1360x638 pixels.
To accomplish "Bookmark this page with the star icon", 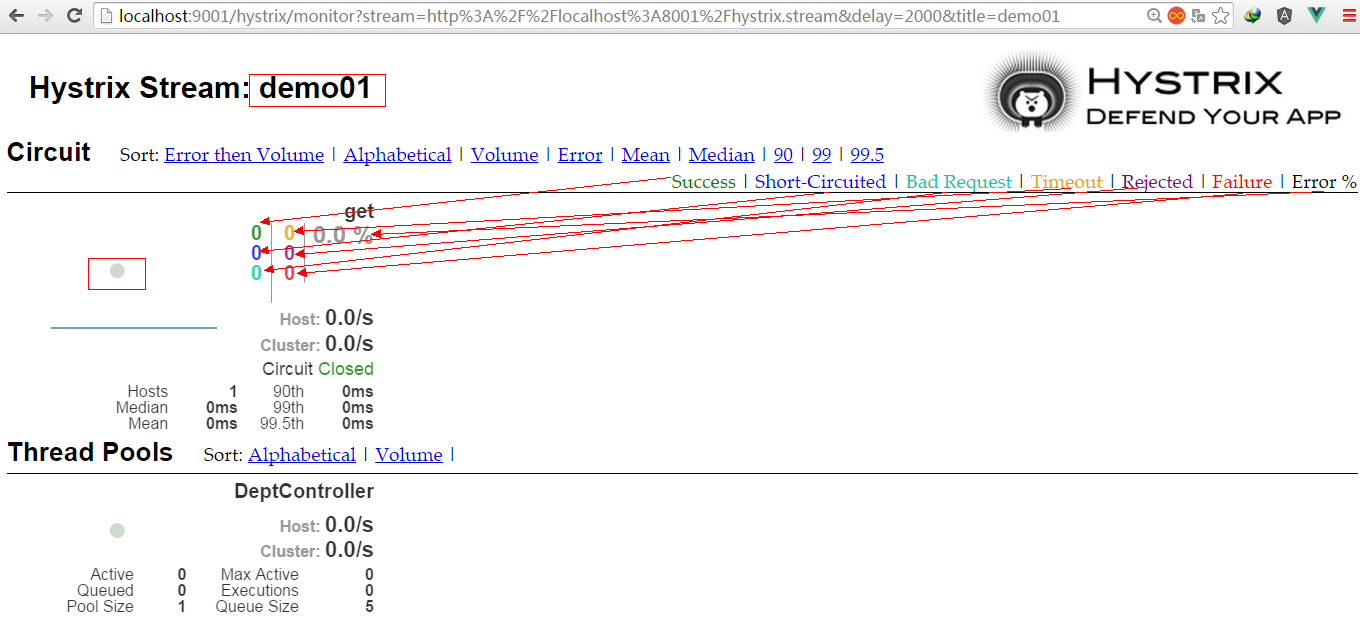I will 1220,16.
